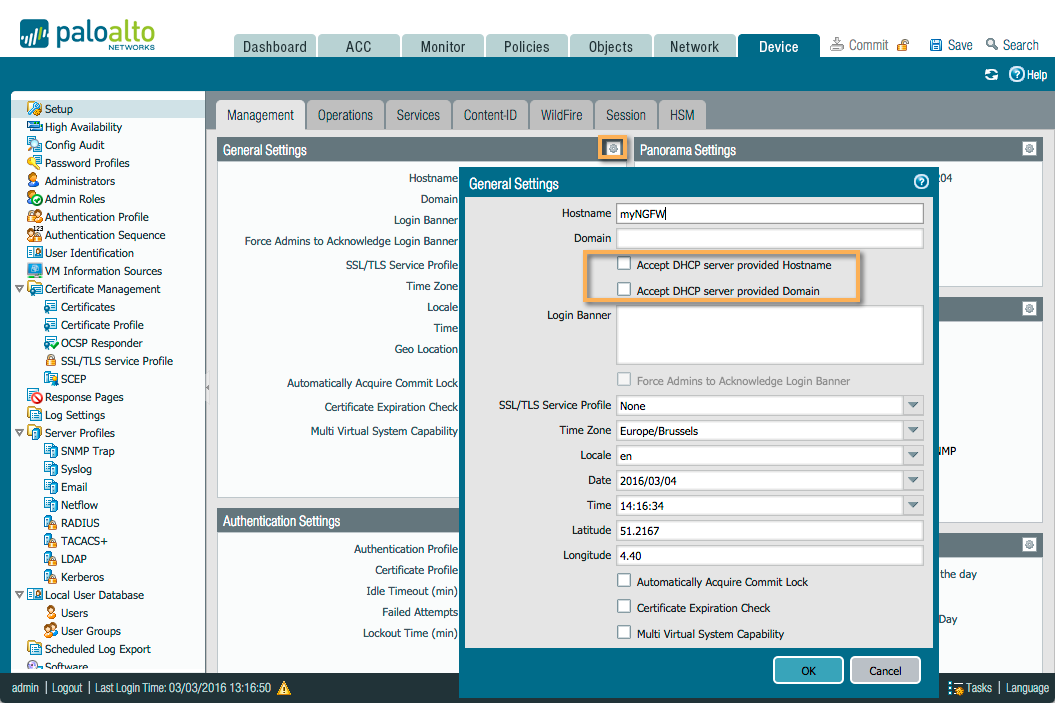Click the Login Banner text area

tap(770, 335)
